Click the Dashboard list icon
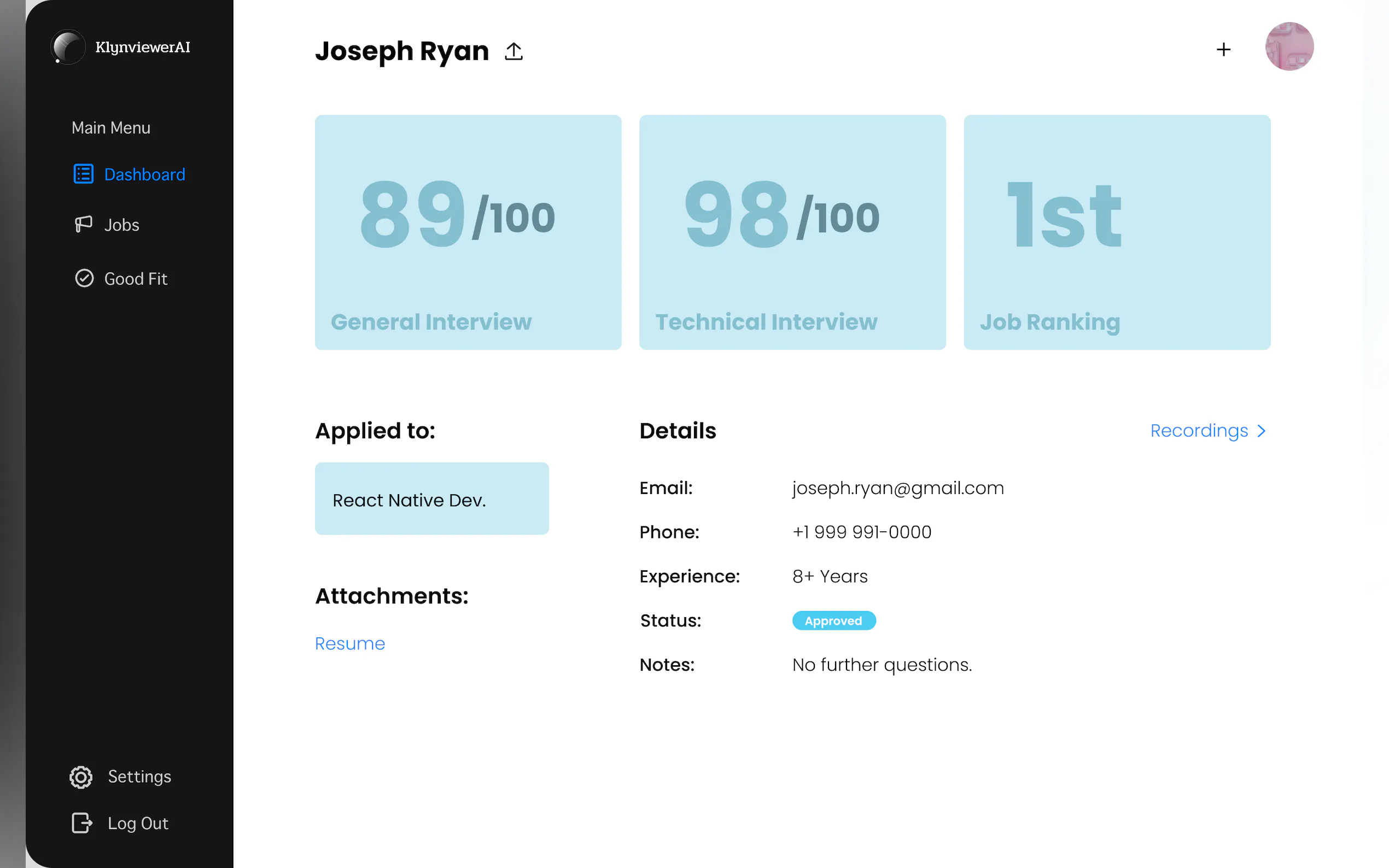This screenshot has width=1389, height=868. tap(83, 174)
